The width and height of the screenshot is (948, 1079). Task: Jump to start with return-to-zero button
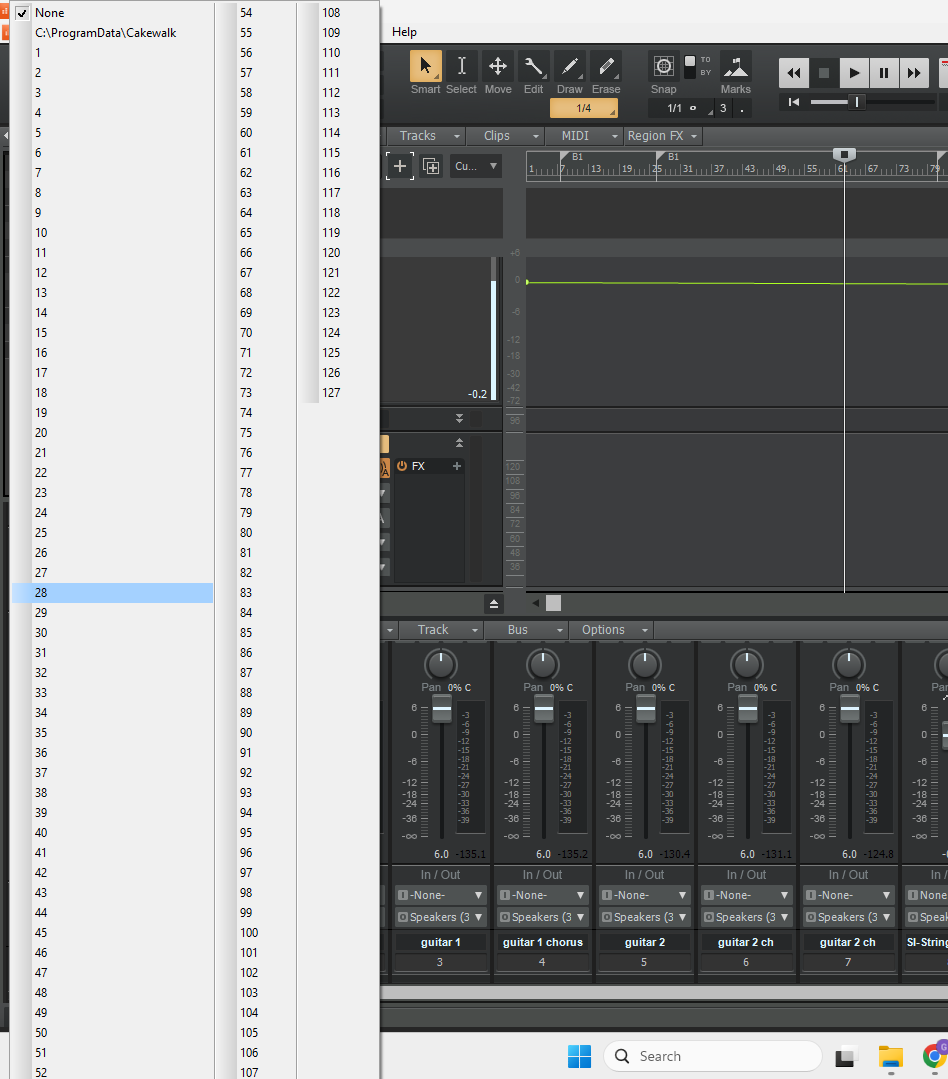click(793, 102)
